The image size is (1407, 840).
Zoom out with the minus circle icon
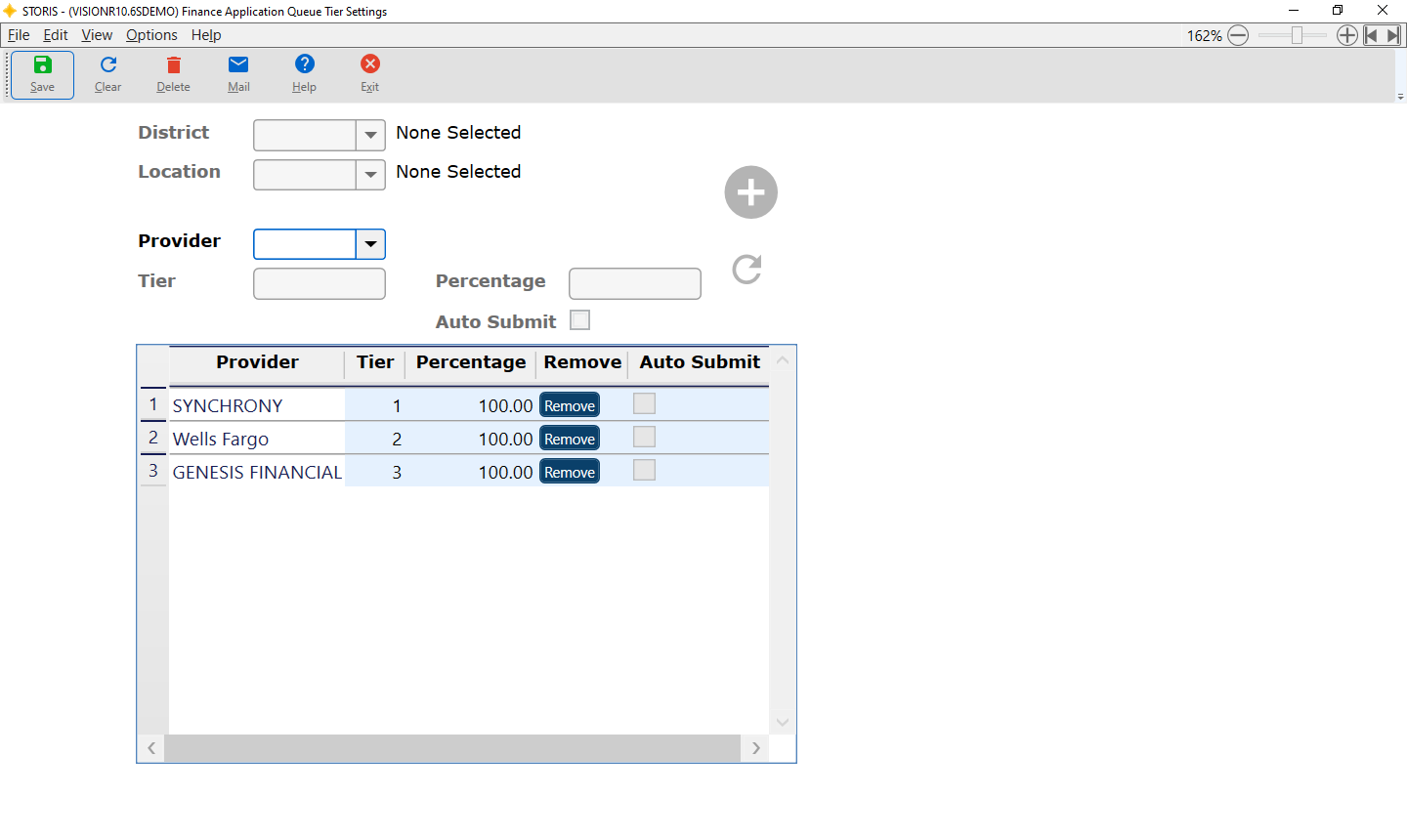1238,35
